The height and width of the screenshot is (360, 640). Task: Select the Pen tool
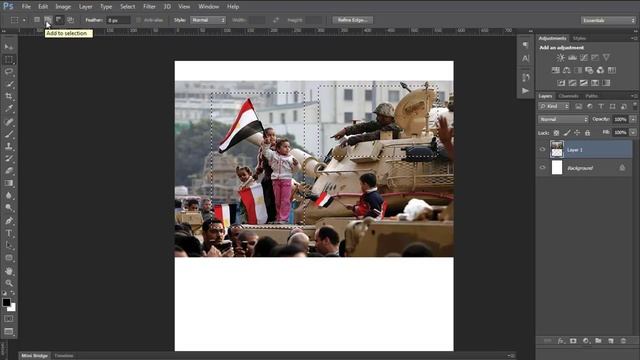tap(9, 221)
